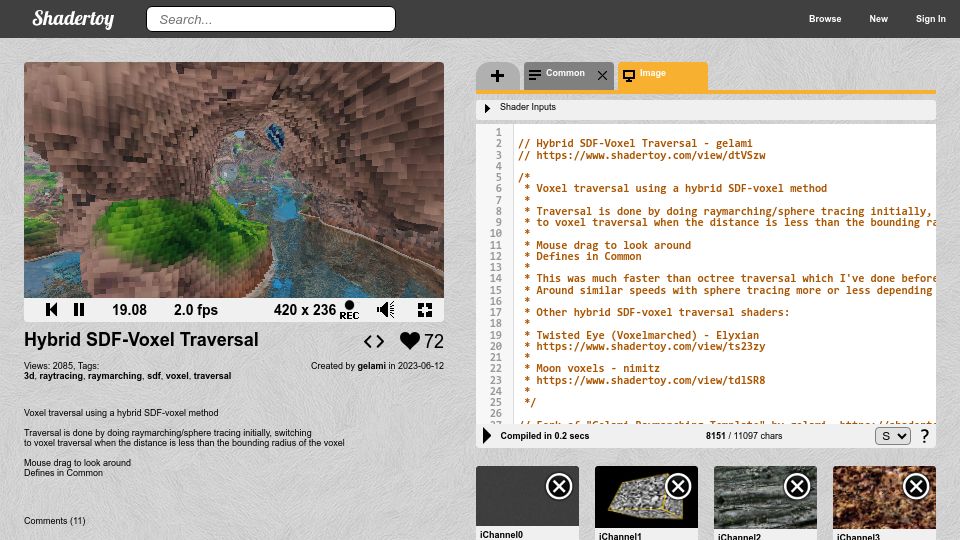This screenshot has height=540, width=960.
Task: Open the New shader page
Action: tap(878, 19)
